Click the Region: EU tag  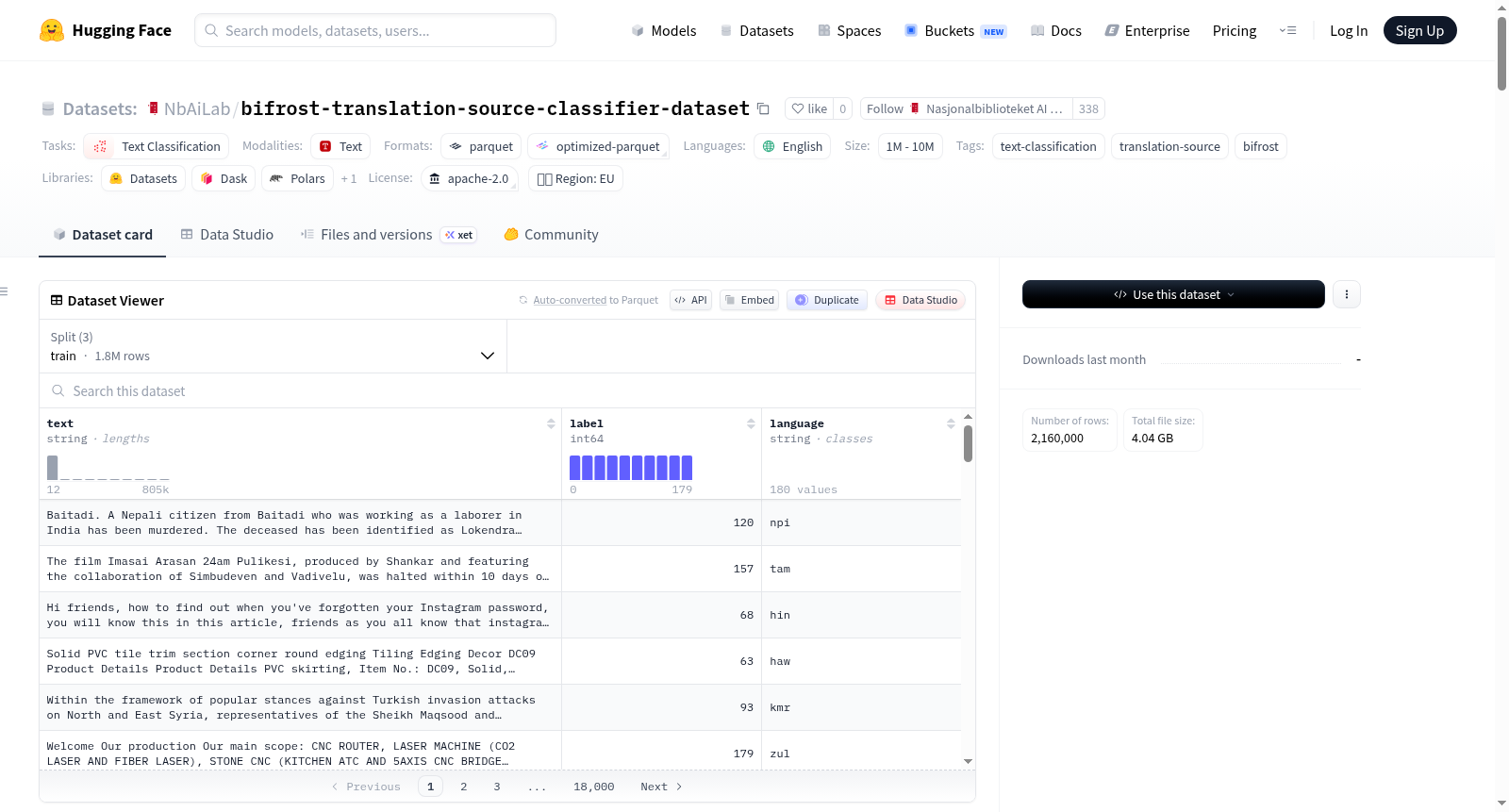[x=575, y=178]
